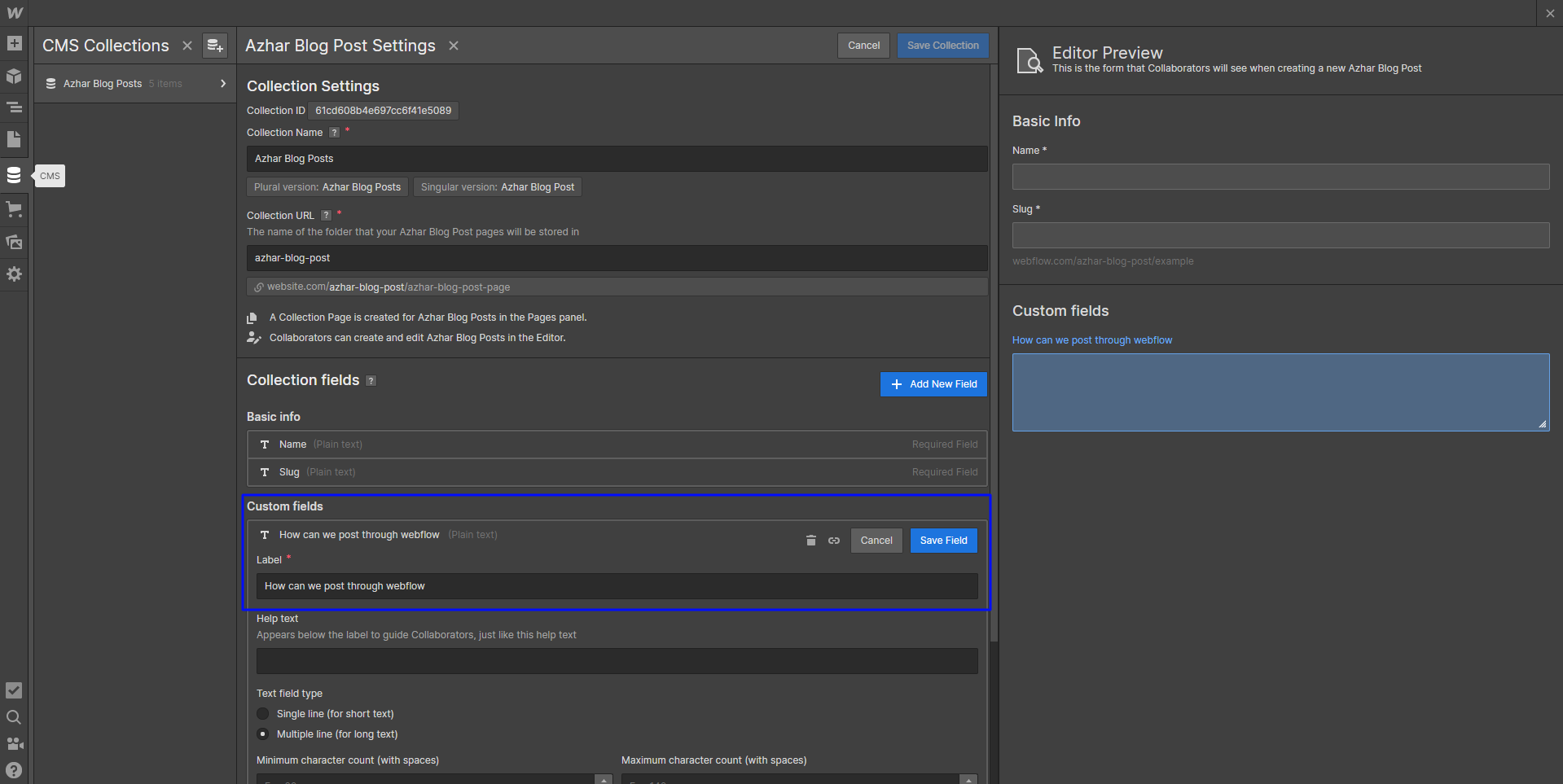Open the Audit checklist icon
The height and width of the screenshot is (784, 1563).
[14, 690]
